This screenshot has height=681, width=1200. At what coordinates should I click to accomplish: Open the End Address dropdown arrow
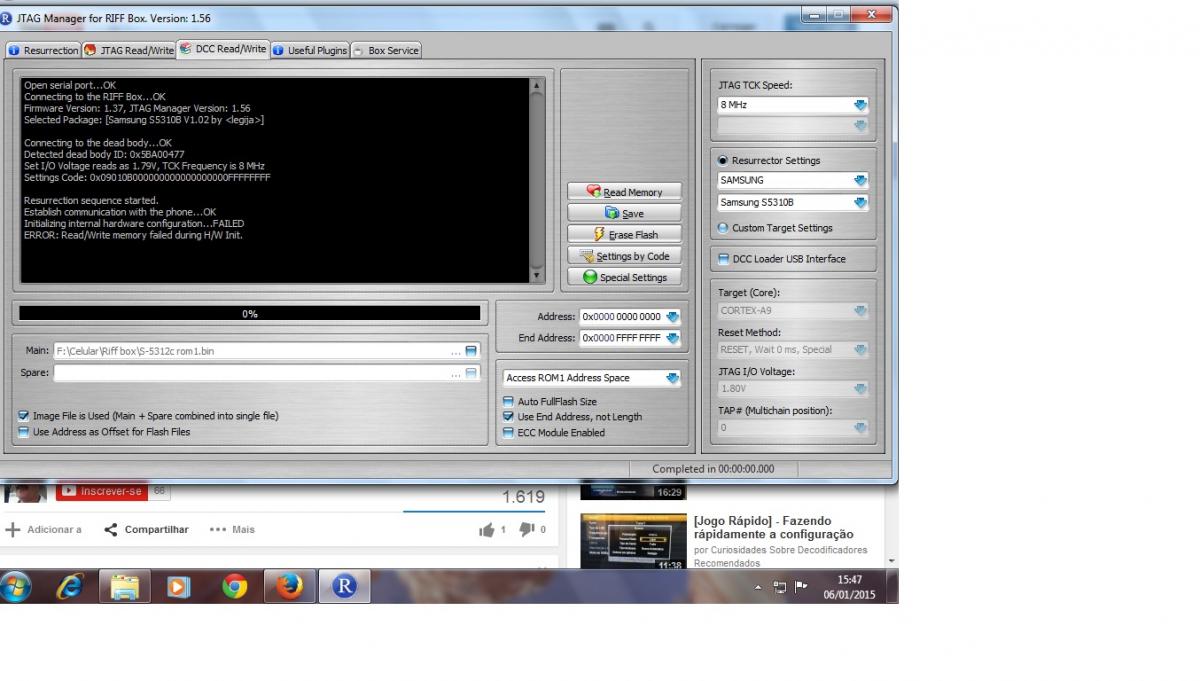pyautogui.click(x=672, y=338)
